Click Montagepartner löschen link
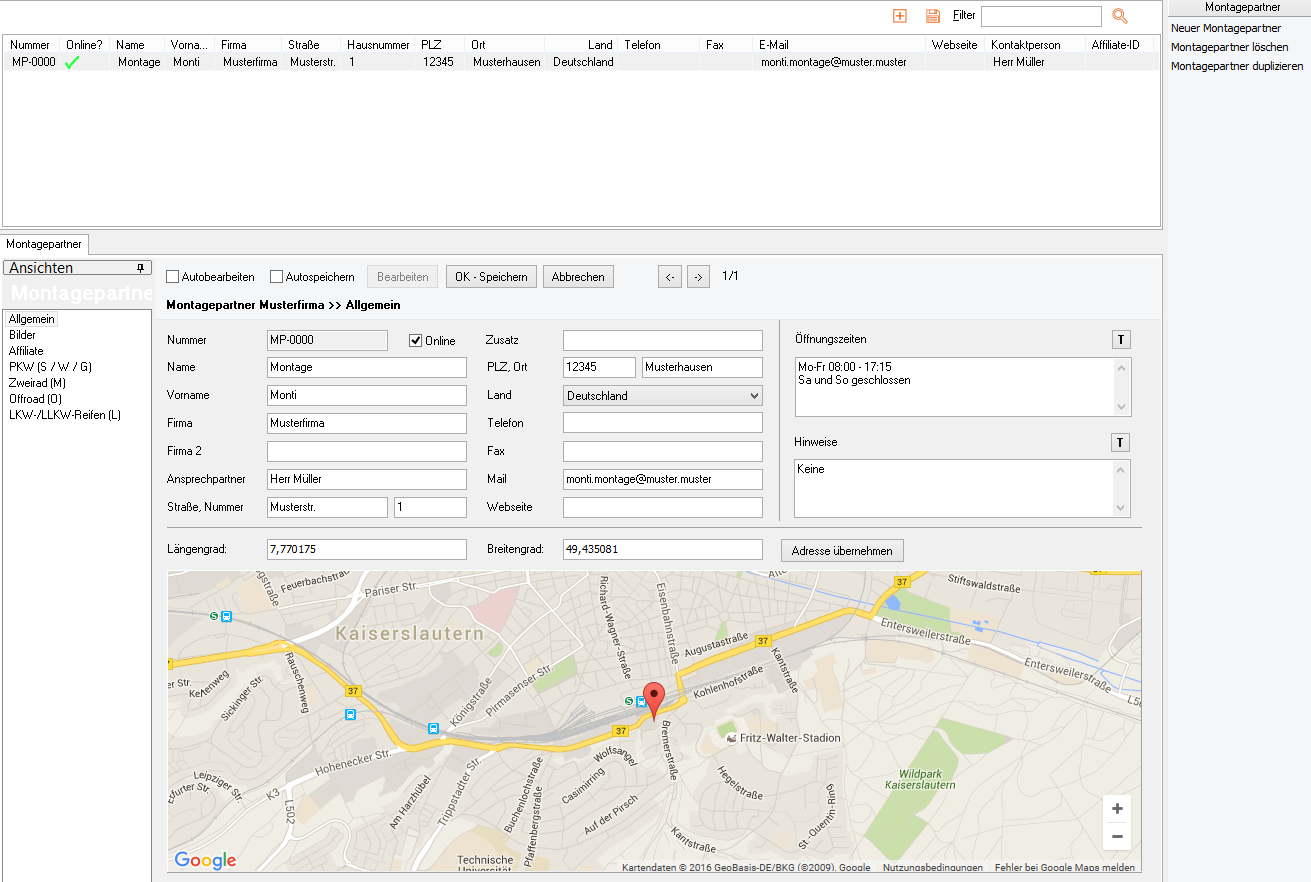1311x882 pixels. tap(1229, 47)
